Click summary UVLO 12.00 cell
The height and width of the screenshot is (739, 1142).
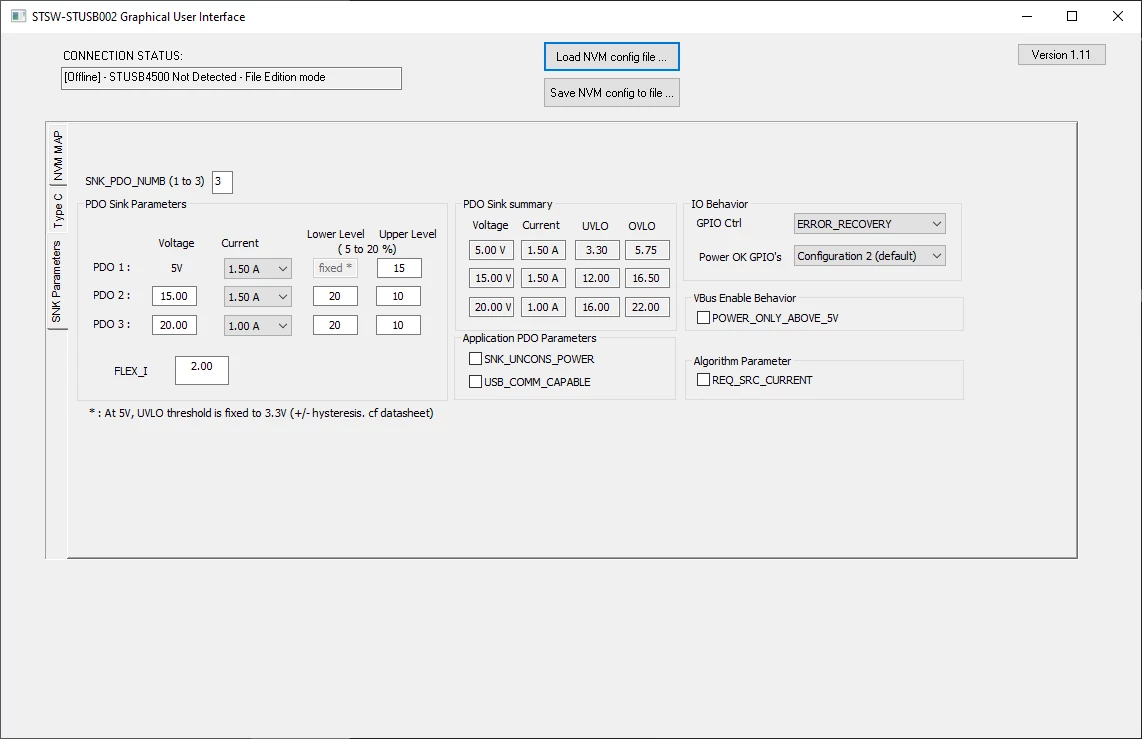pyautogui.click(x=597, y=278)
